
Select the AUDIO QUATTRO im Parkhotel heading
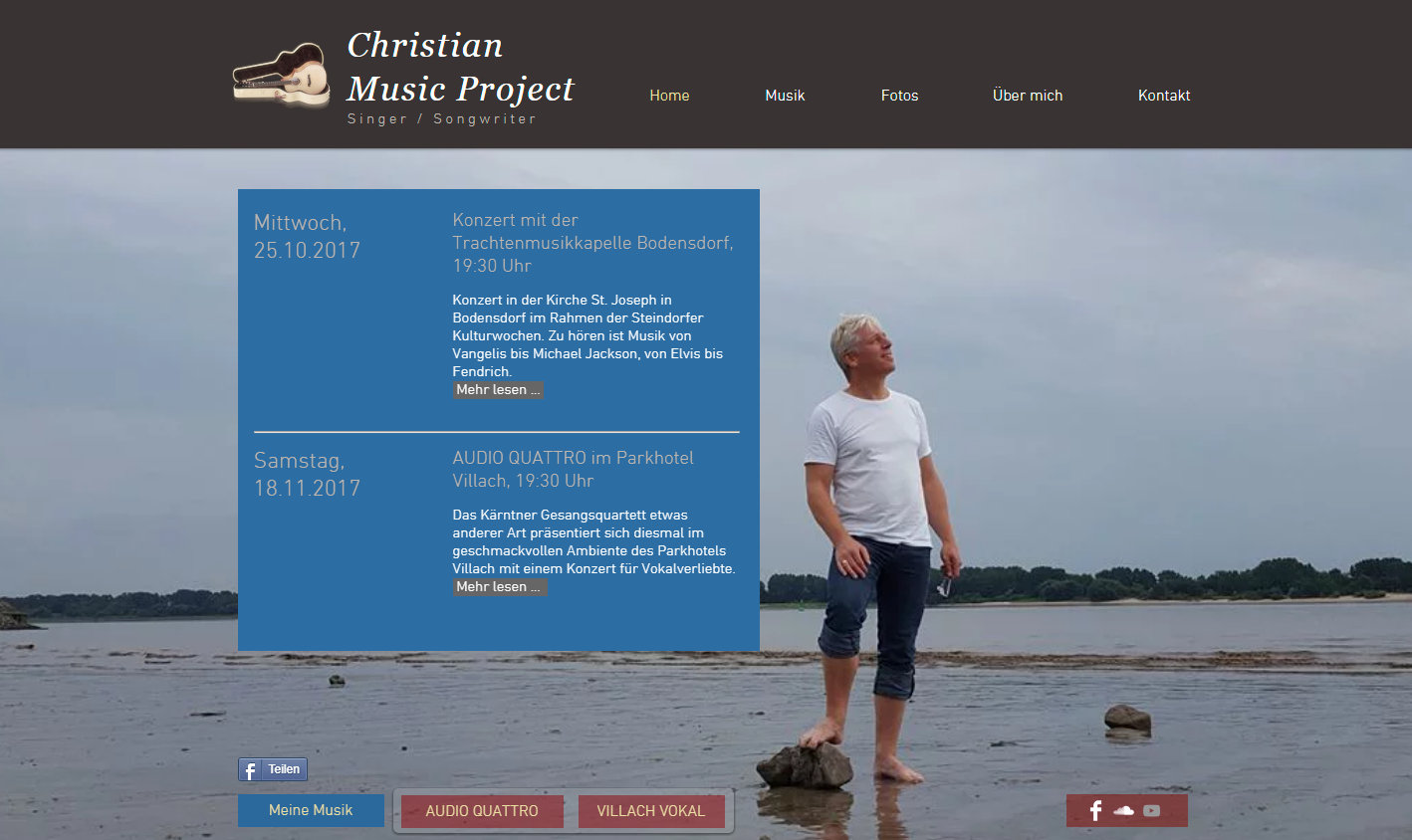tap(573, 469)
